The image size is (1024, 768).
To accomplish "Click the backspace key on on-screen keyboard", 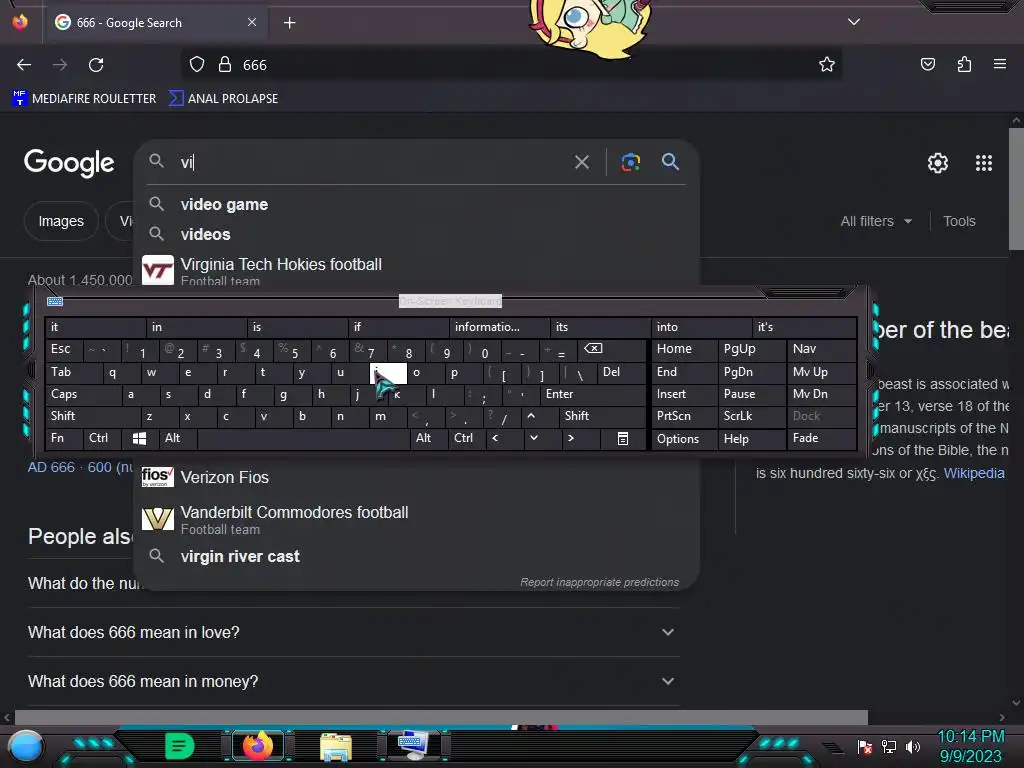I will [593, 349].
